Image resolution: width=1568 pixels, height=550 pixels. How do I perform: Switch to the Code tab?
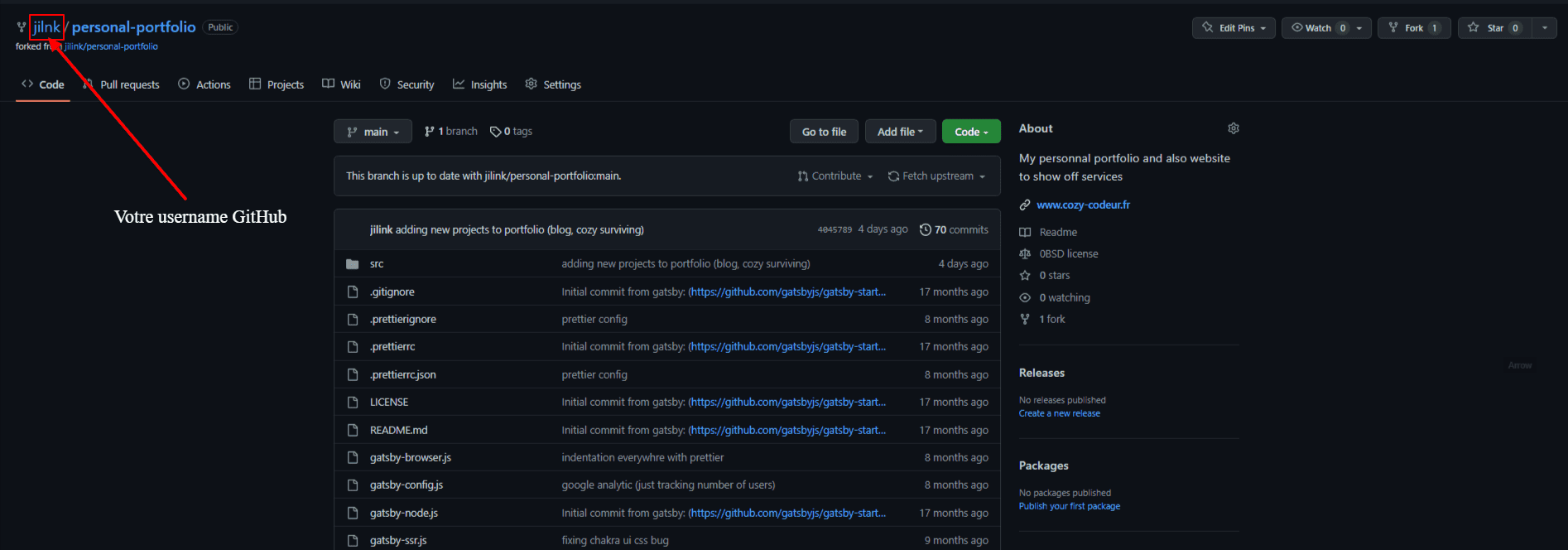[43, 84]
